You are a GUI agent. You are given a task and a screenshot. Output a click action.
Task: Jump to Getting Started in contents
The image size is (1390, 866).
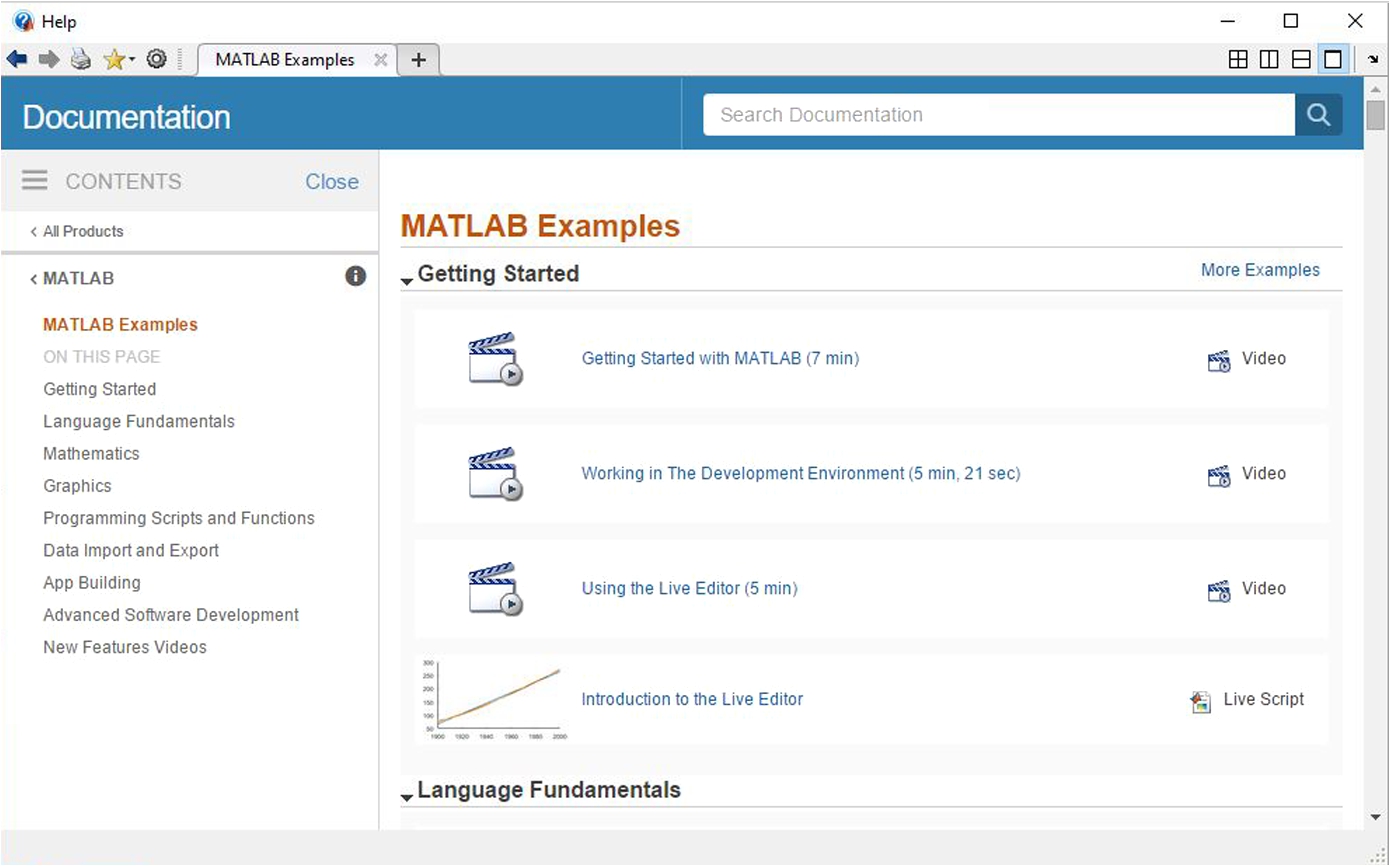(100, 389)
